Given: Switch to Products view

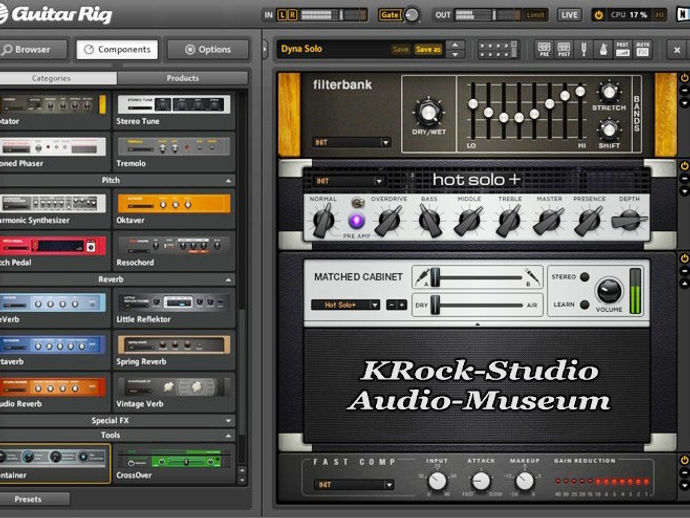Looking at the screenshot, I should click(182, 78).
